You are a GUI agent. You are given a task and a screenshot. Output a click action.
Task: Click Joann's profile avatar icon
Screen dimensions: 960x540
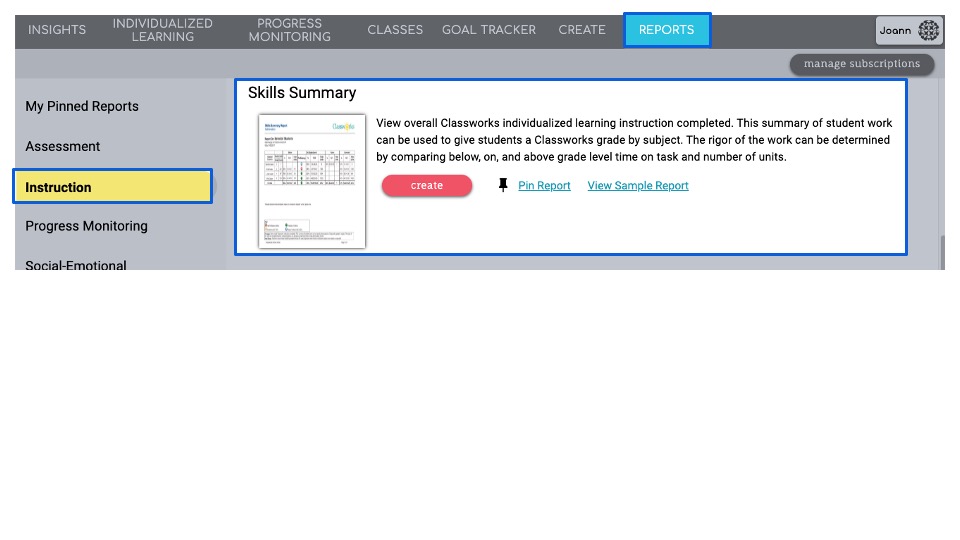click(x=928, y=30)
